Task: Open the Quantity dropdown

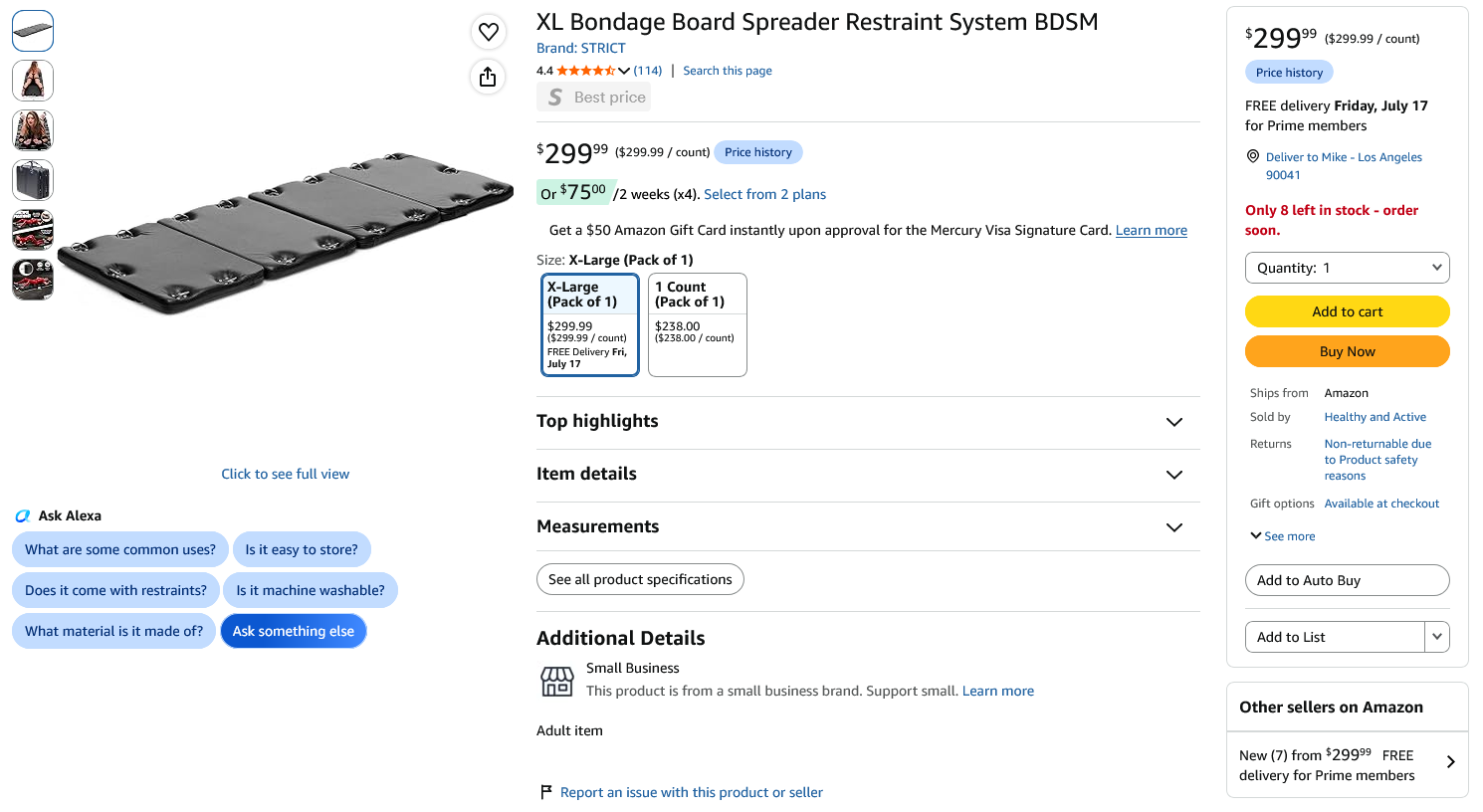Action: click(x=1347, y=268)
